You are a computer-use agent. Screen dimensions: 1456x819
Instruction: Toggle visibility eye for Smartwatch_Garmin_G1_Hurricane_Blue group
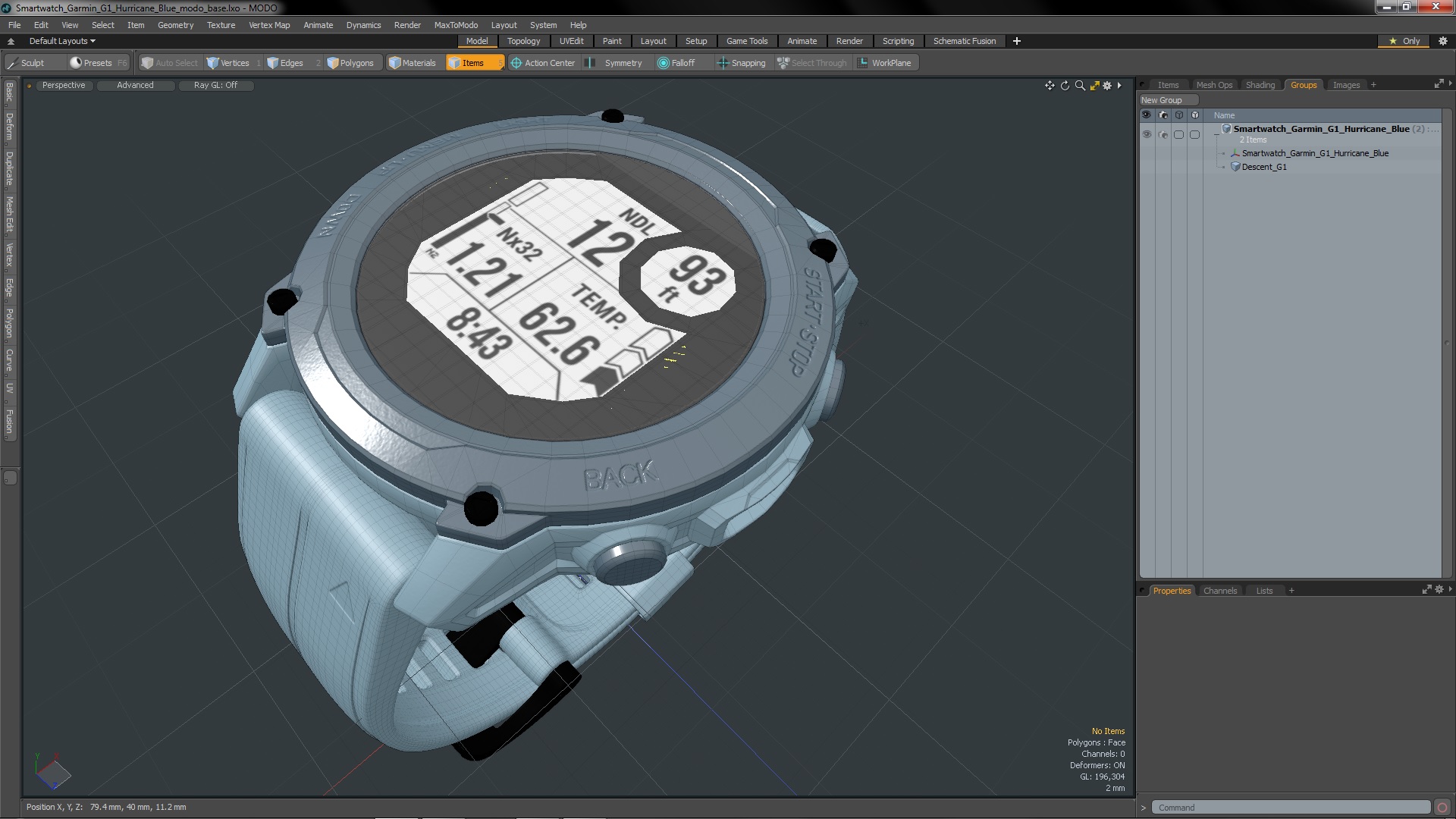[x=1147, y=134]
